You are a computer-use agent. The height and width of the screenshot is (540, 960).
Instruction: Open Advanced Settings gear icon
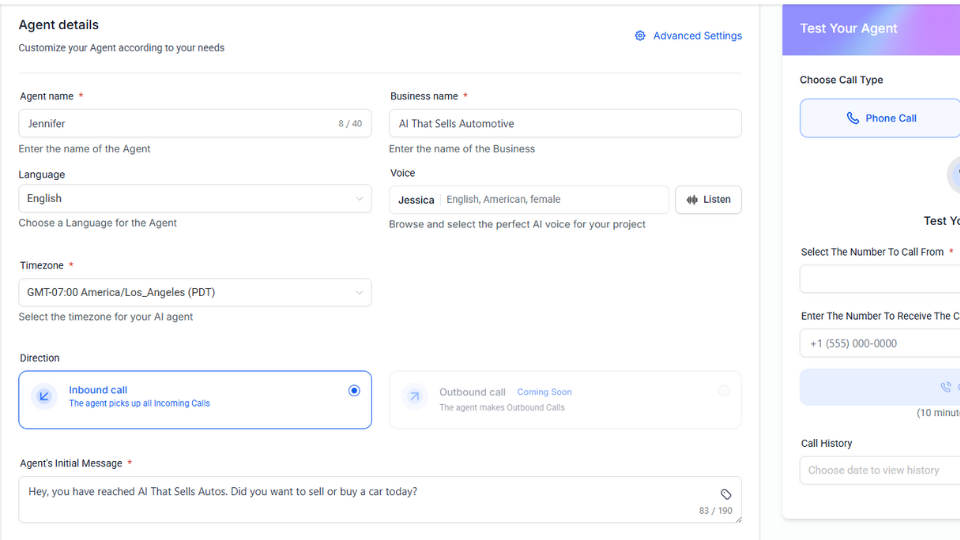click(640, 36)
